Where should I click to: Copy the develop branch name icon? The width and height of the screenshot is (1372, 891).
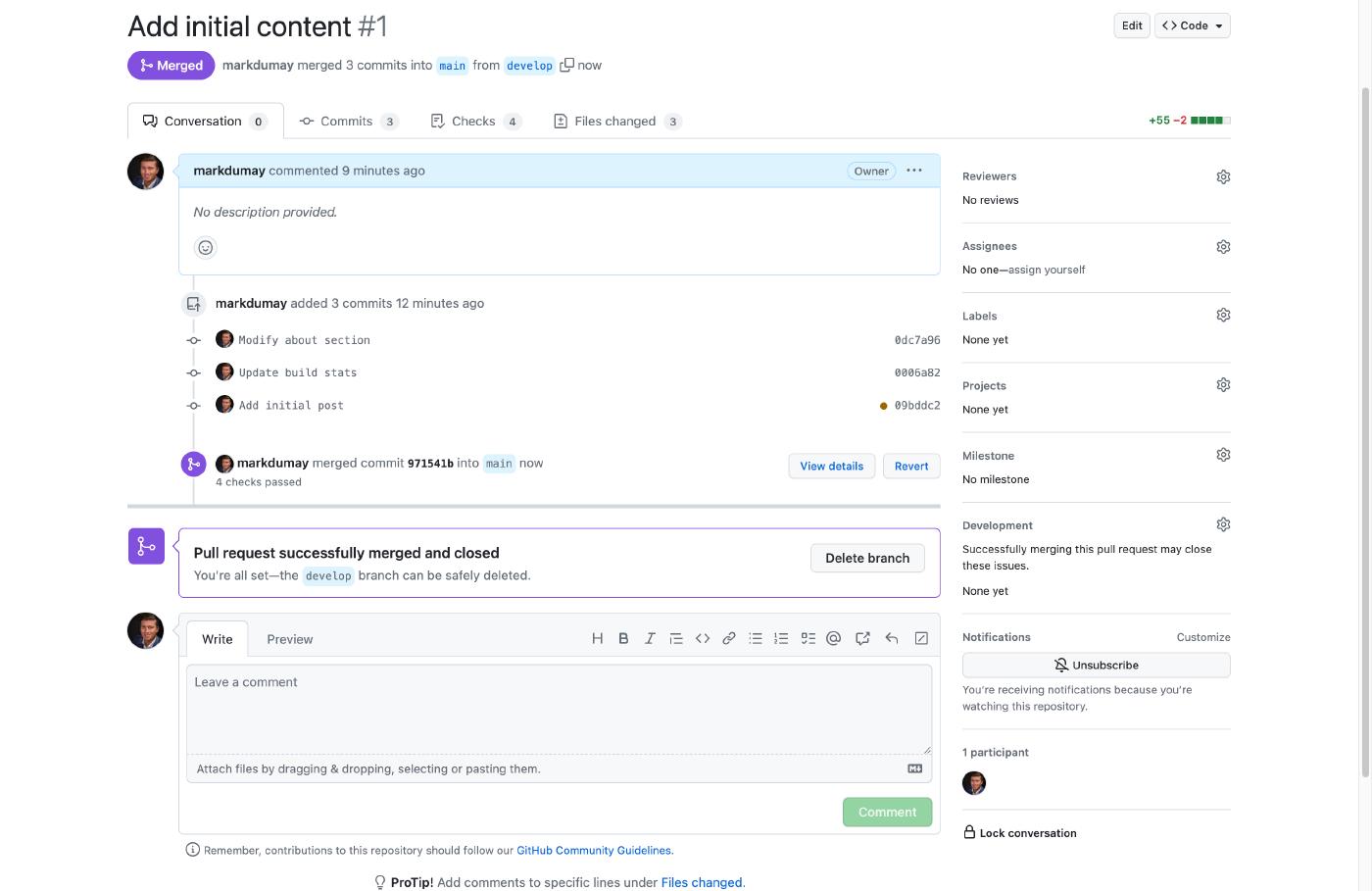coord(566,65)
